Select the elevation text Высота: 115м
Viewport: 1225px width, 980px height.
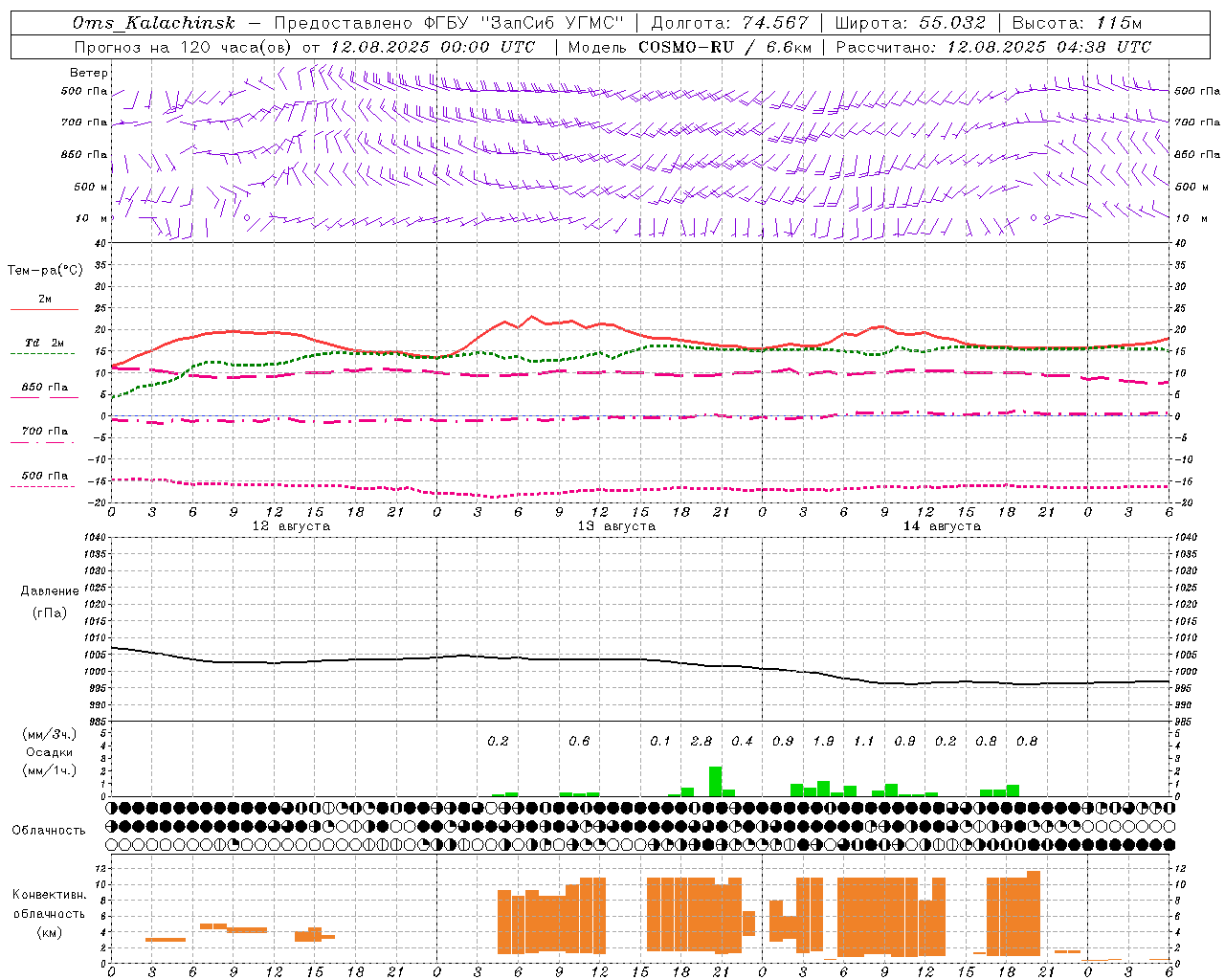point(1077,23)
